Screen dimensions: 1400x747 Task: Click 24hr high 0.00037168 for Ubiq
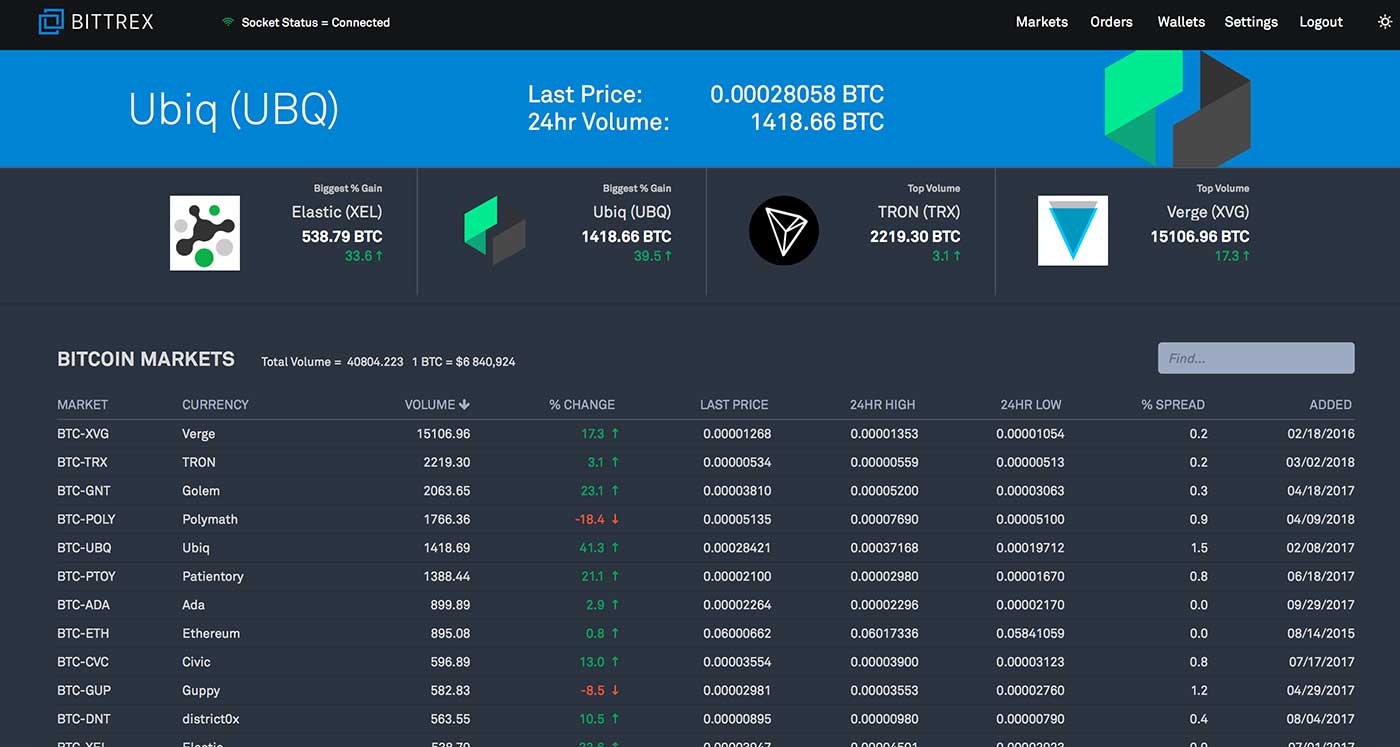click(884, 548)
